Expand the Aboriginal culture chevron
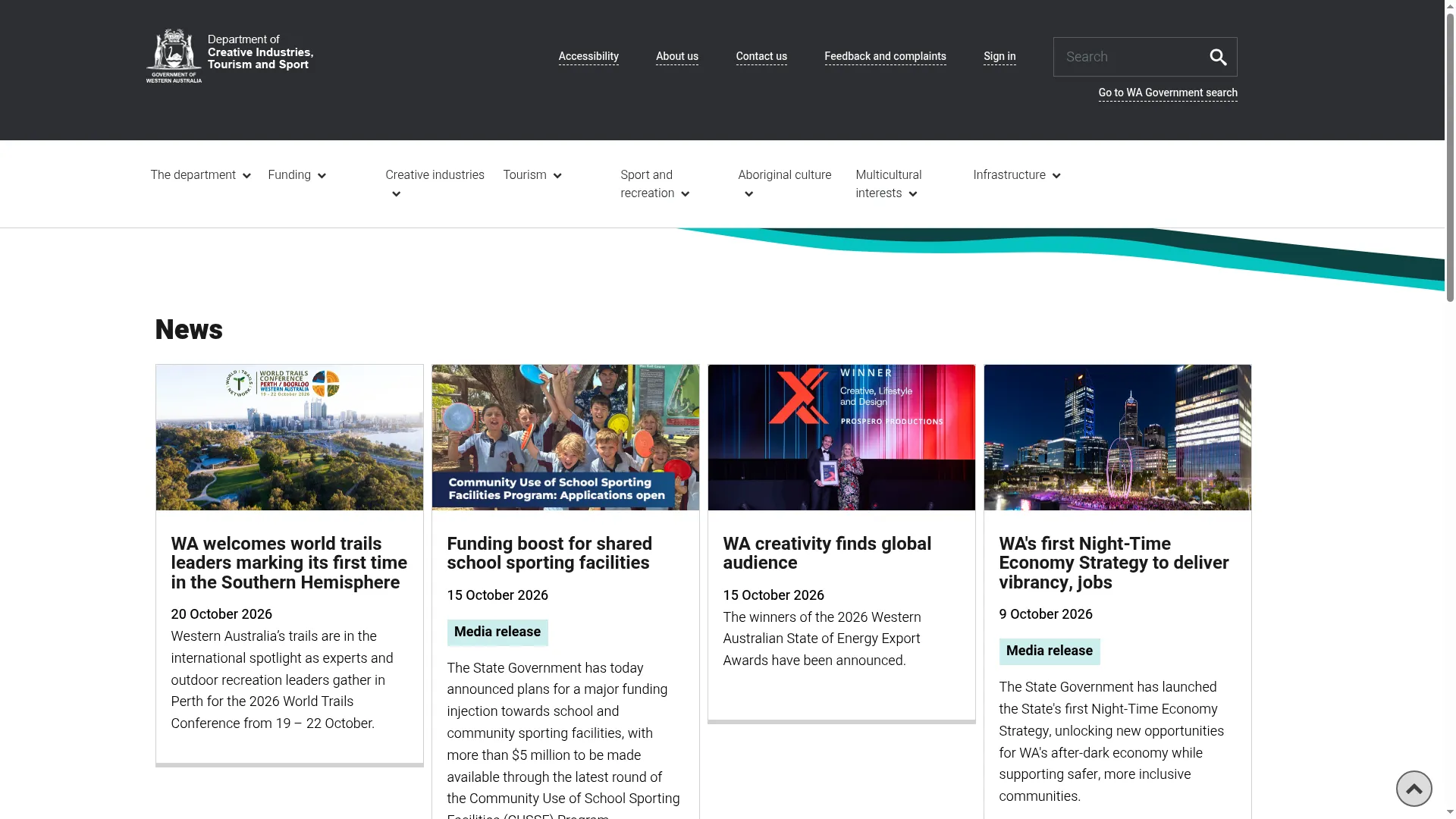1456x819 pixels. pos(749,194)
